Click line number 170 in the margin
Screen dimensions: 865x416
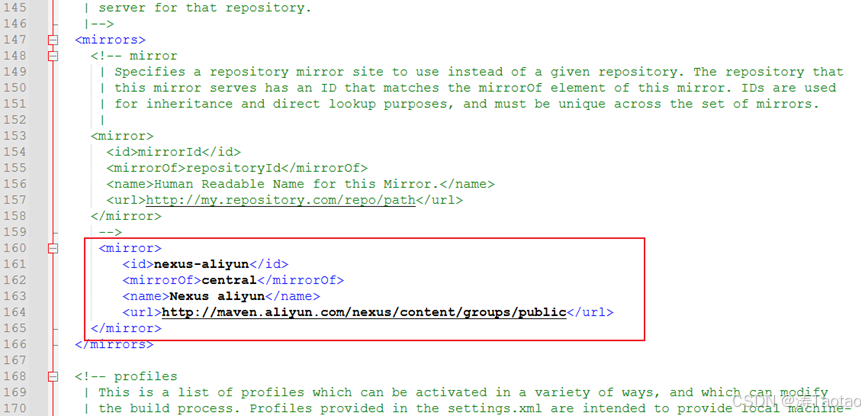(15, 409)
